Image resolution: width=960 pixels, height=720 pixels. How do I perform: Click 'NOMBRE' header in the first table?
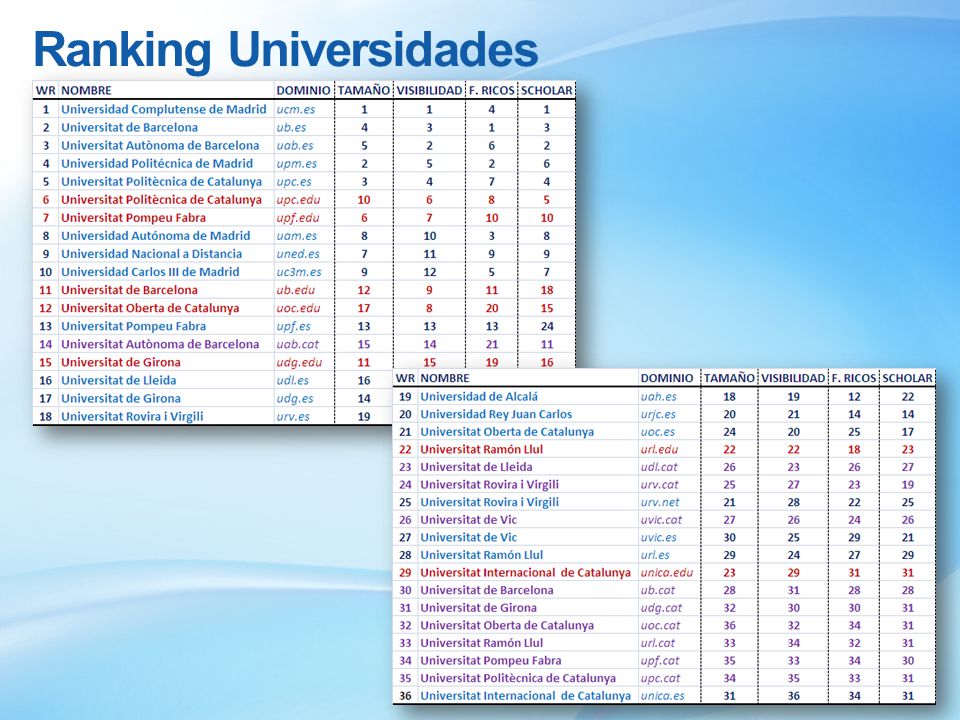86,91
